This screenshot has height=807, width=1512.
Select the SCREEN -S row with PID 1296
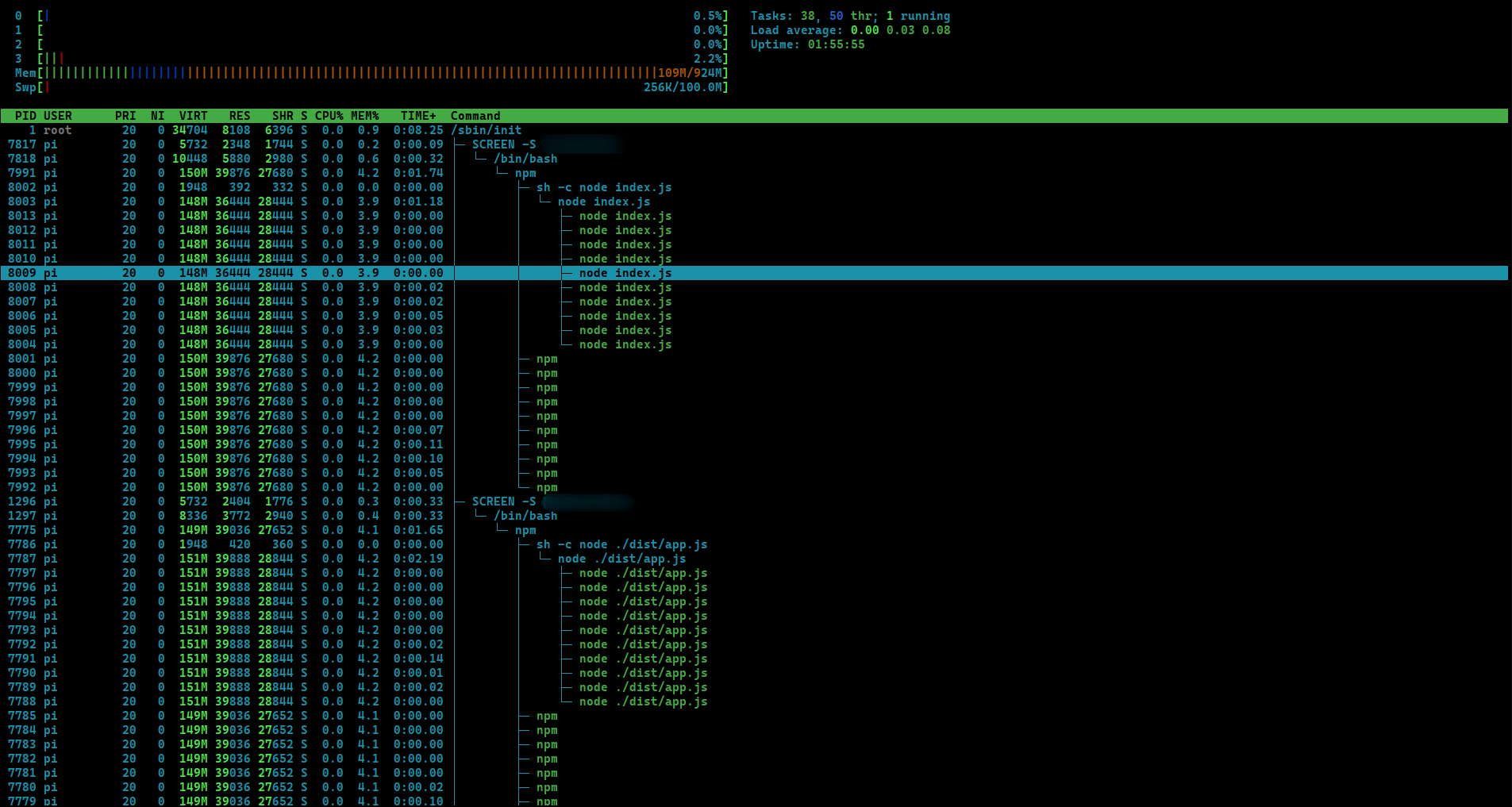[754, 501]
